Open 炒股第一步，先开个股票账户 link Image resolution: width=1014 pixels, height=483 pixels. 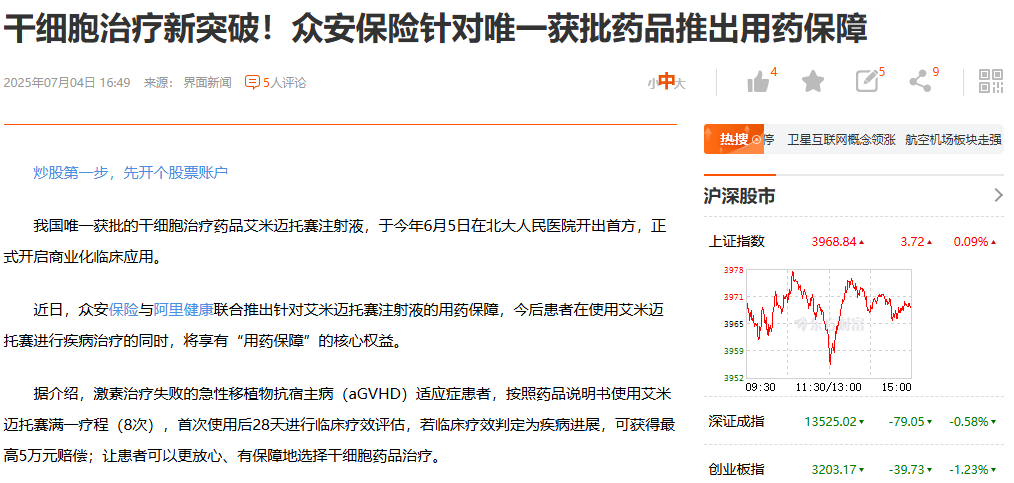point(130,173)
